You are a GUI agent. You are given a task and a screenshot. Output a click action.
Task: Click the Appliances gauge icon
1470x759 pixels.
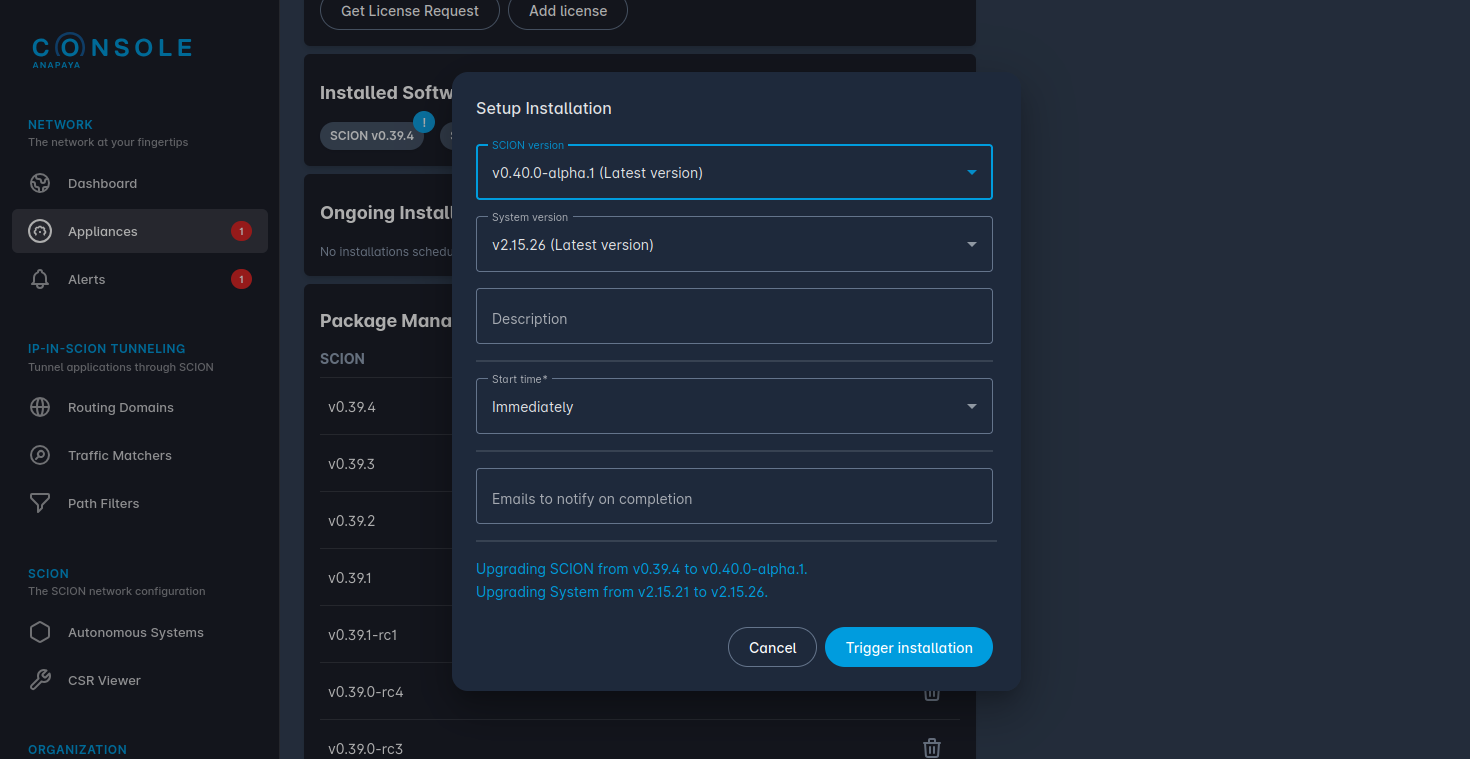click(x=40, y=231)
